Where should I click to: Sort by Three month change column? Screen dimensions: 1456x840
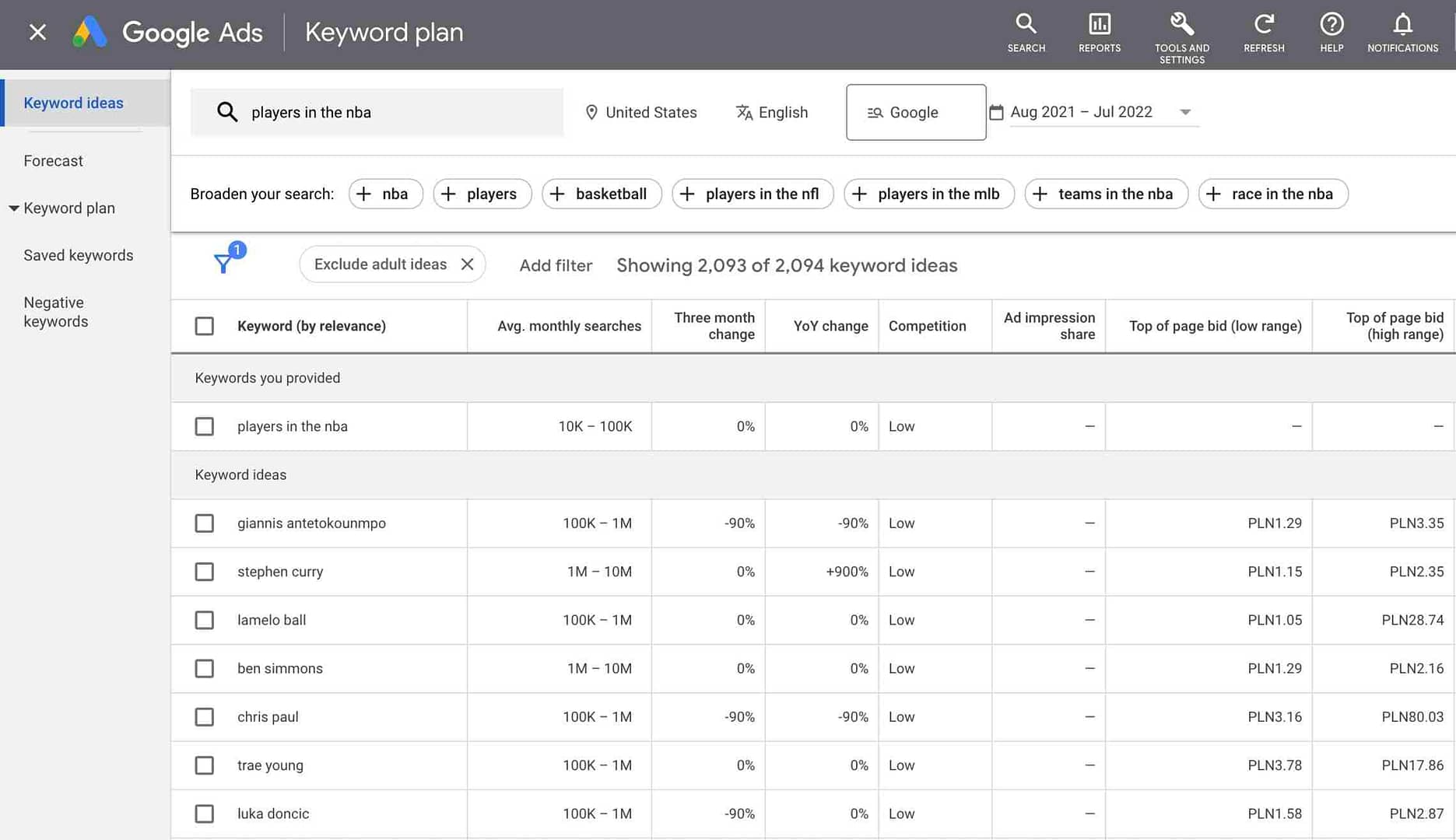714,326
